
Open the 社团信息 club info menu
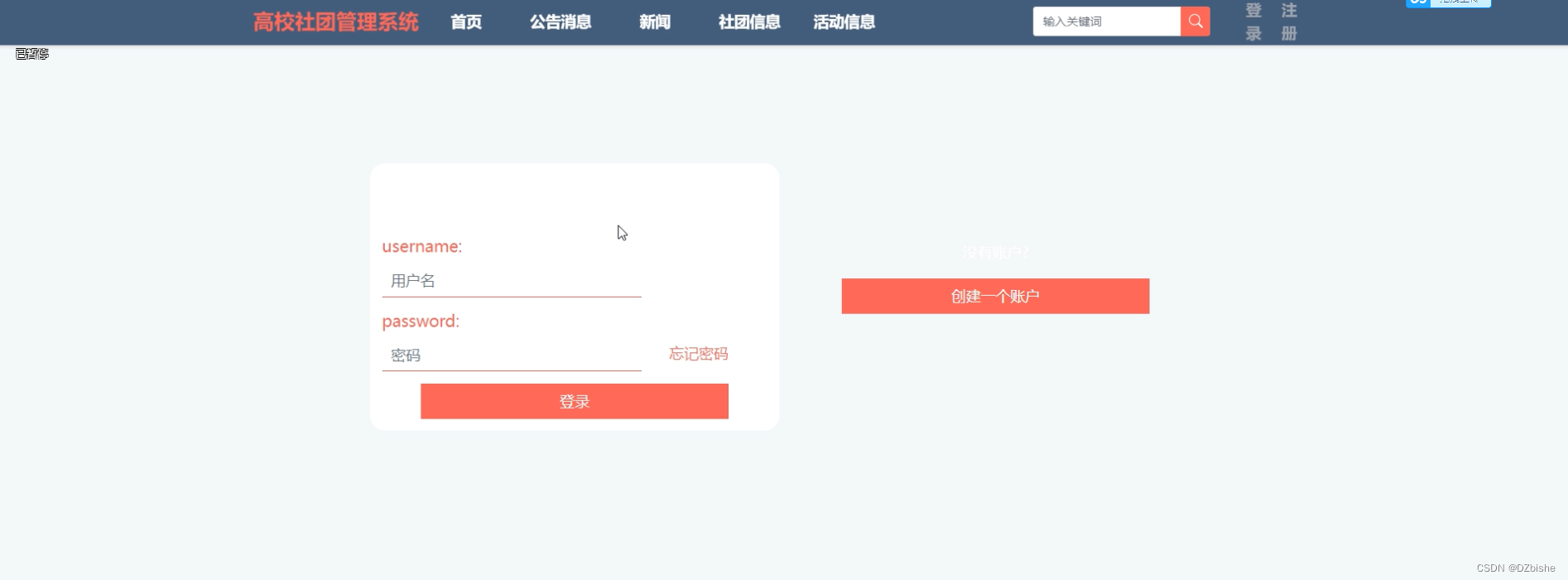pyautogui.click(x=749, y=22)
